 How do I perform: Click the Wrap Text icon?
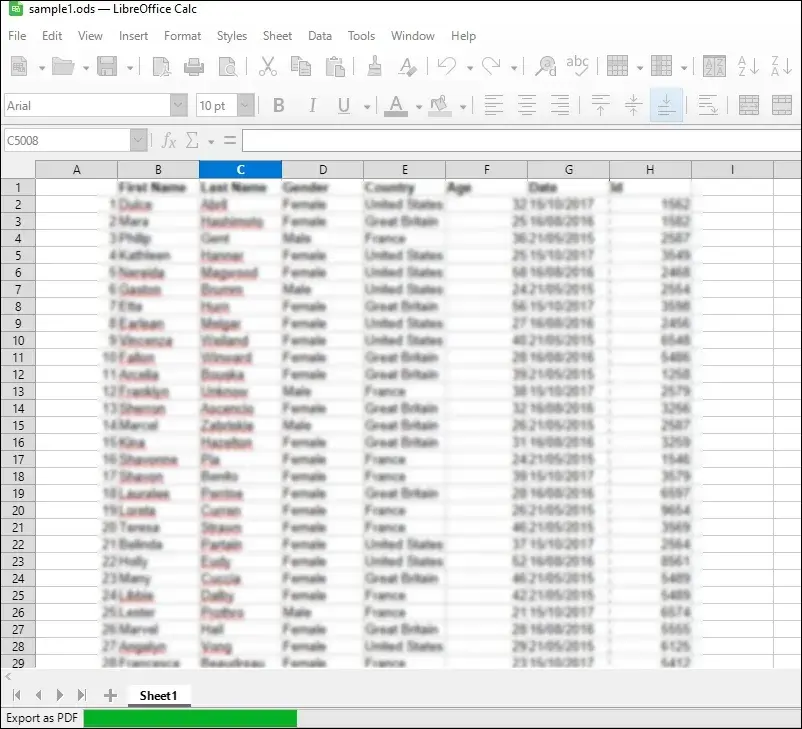pos(708,105)
